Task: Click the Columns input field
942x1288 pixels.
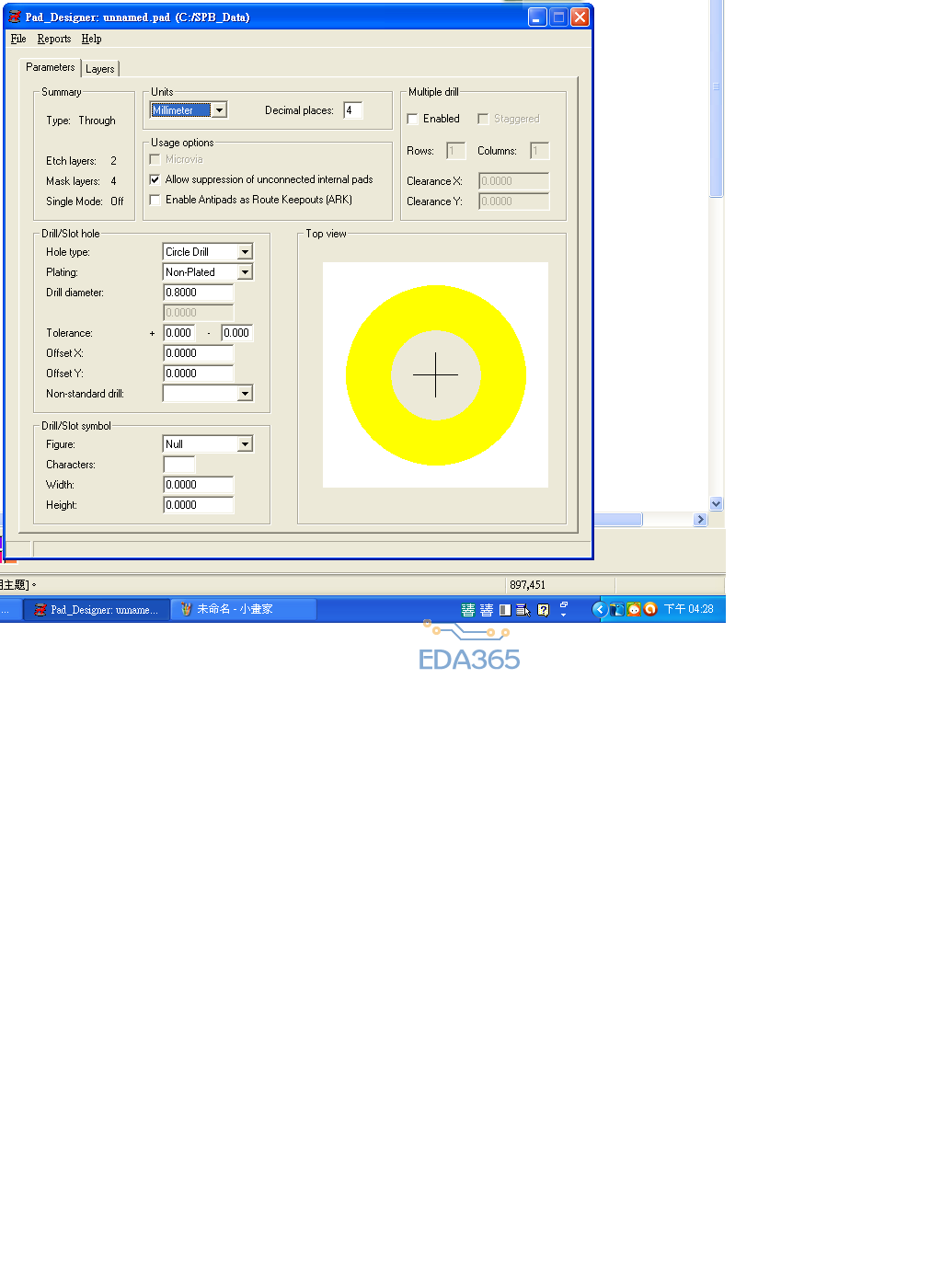Action: [540, 151]
